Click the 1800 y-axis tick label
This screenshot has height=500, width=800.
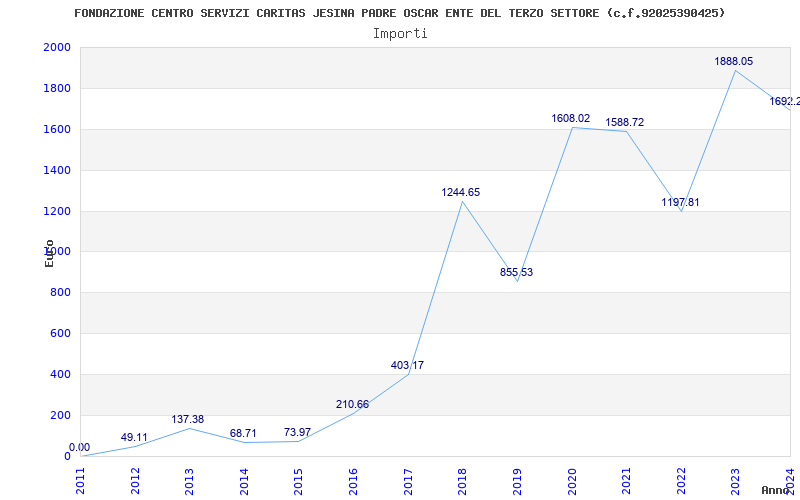tap(57, 88)
